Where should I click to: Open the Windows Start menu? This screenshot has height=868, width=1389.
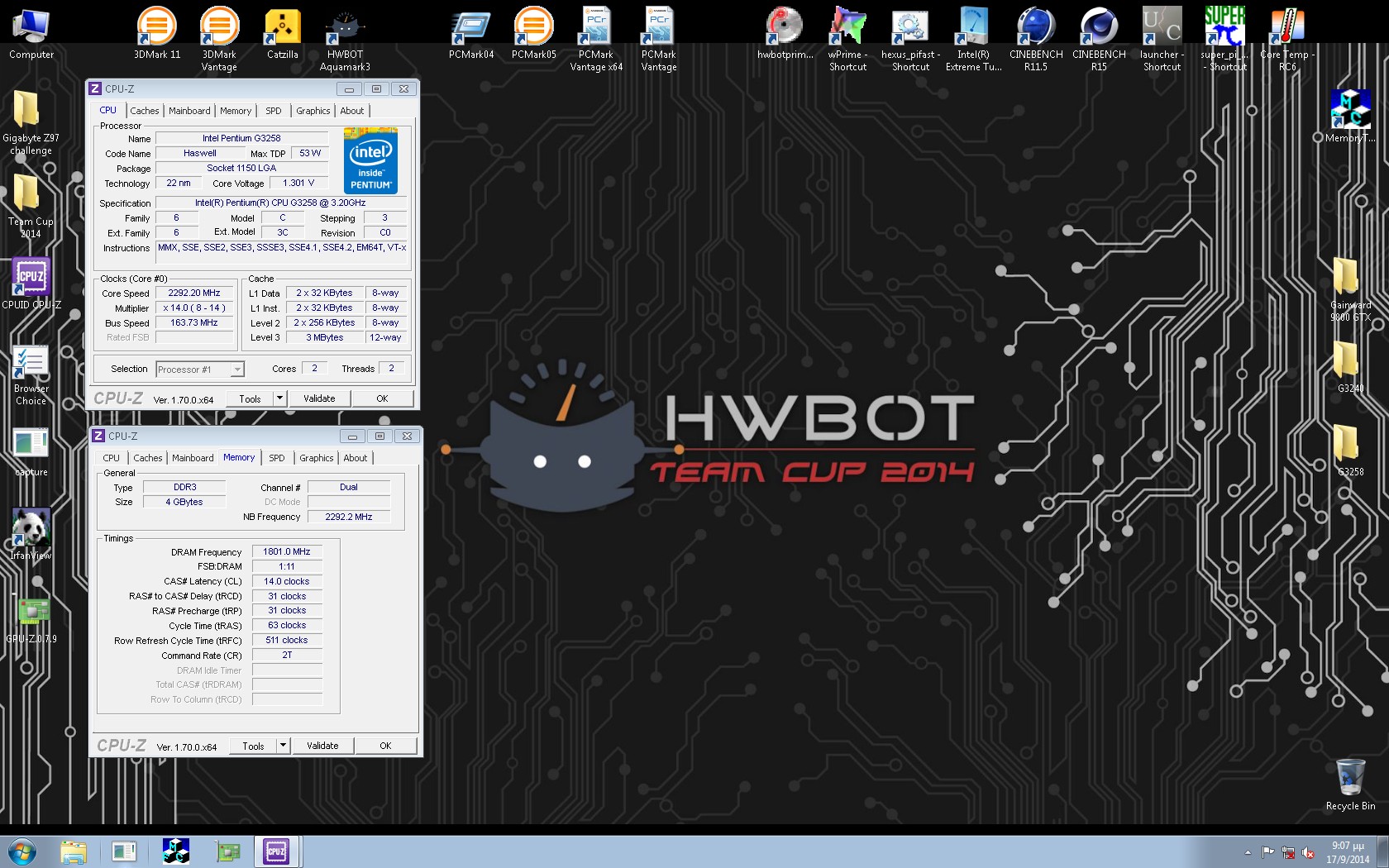22,851
